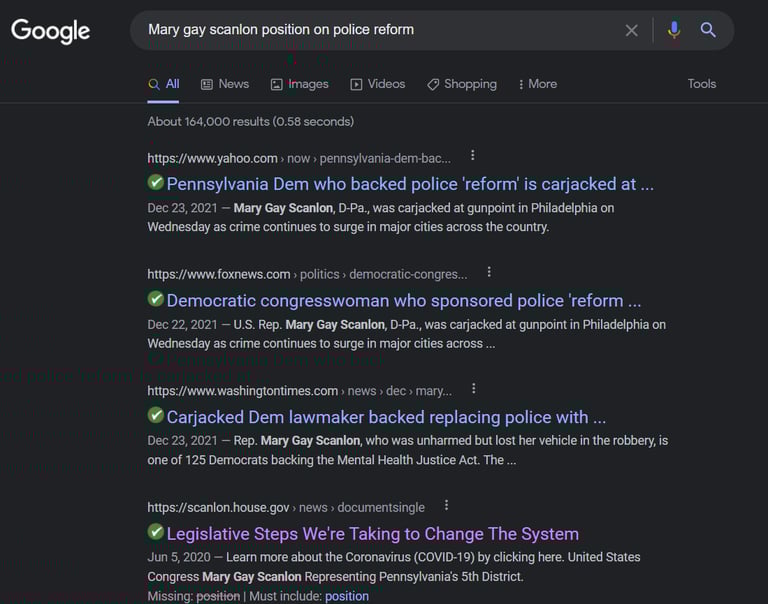Click the scanlon.house.gov result URL
The height and width of the screenshot is (604, 768).
tap(286, 507)
